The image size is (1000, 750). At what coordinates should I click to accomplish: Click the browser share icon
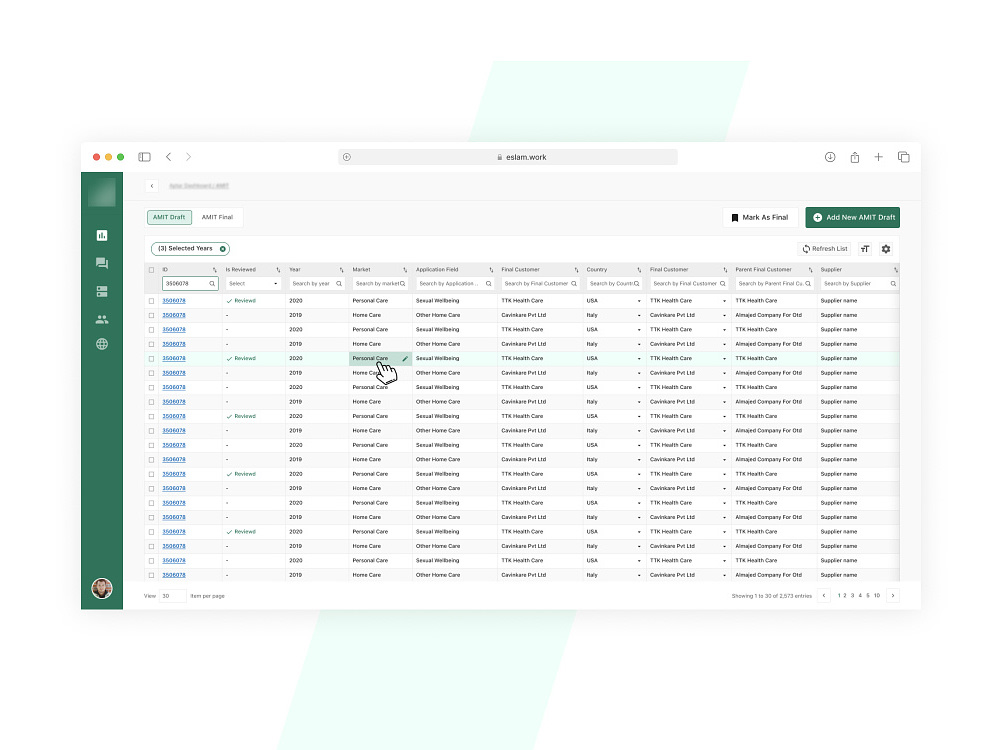(855, 157)
